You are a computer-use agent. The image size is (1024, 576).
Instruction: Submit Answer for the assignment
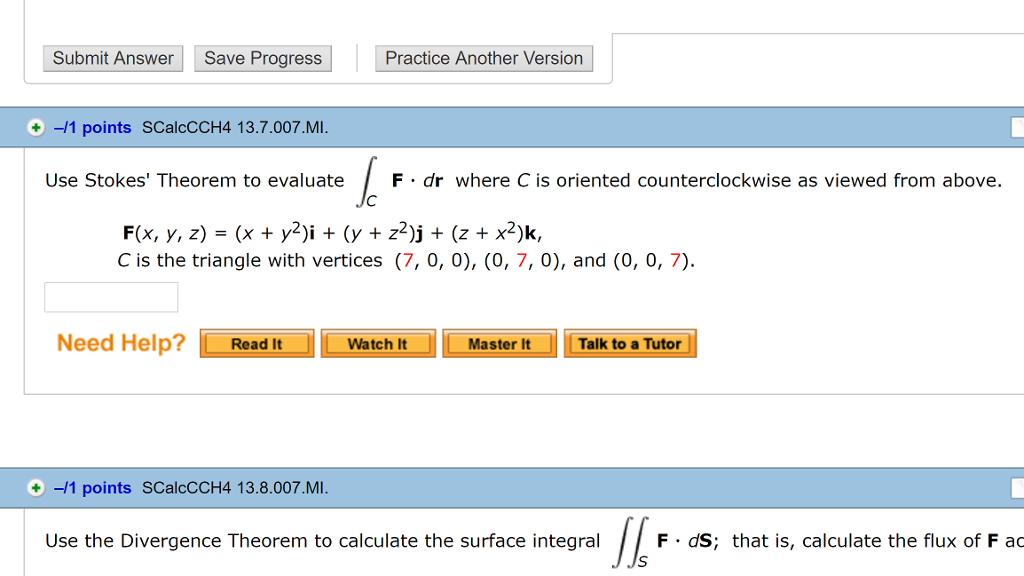(x=113, y=58)
